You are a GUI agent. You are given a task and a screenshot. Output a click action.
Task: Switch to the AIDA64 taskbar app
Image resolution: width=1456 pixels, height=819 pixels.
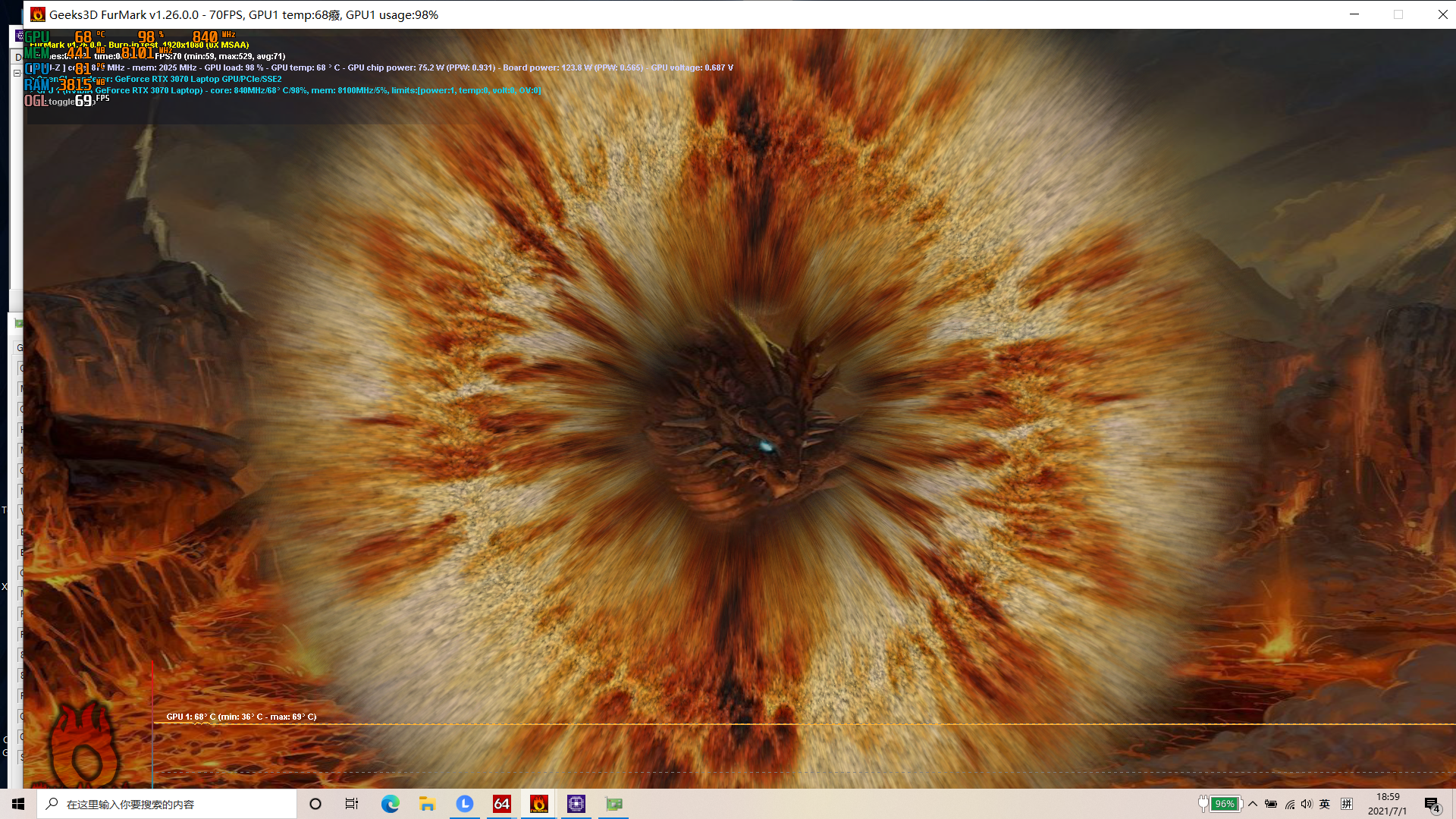click(x=502, y=804)
